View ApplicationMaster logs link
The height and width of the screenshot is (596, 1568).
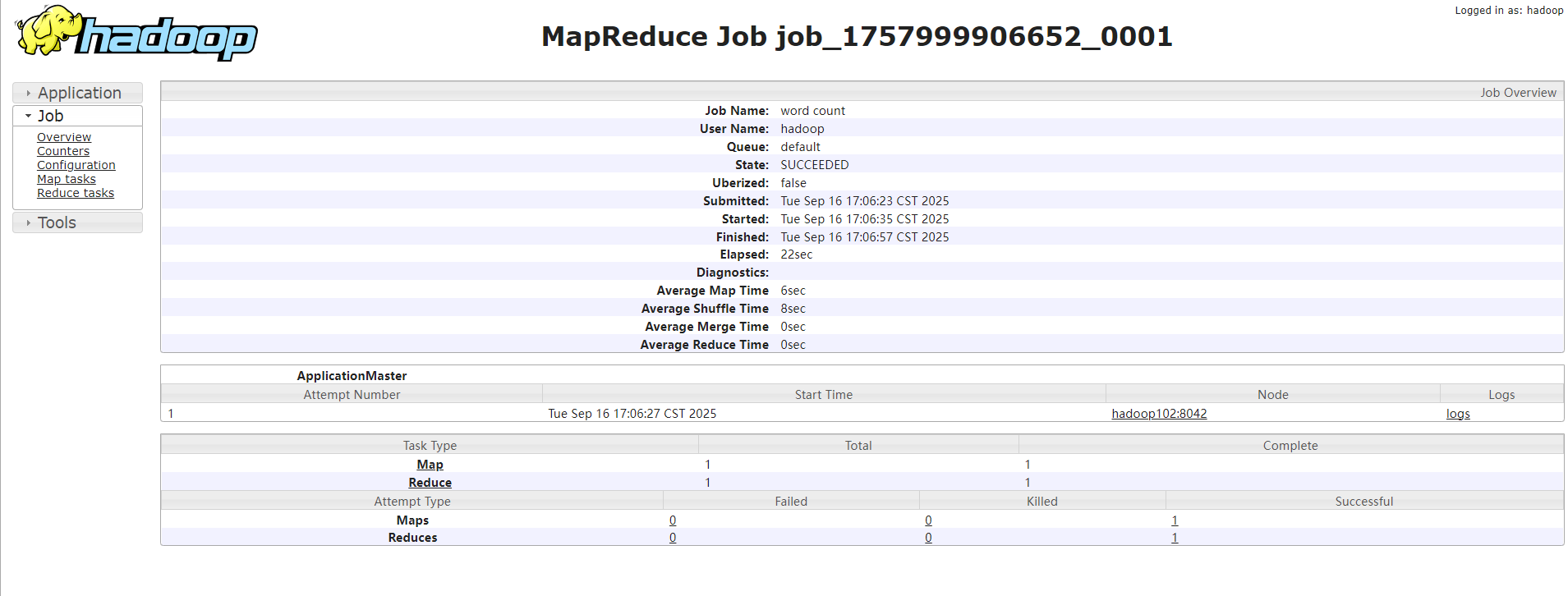click(1458, 414)
